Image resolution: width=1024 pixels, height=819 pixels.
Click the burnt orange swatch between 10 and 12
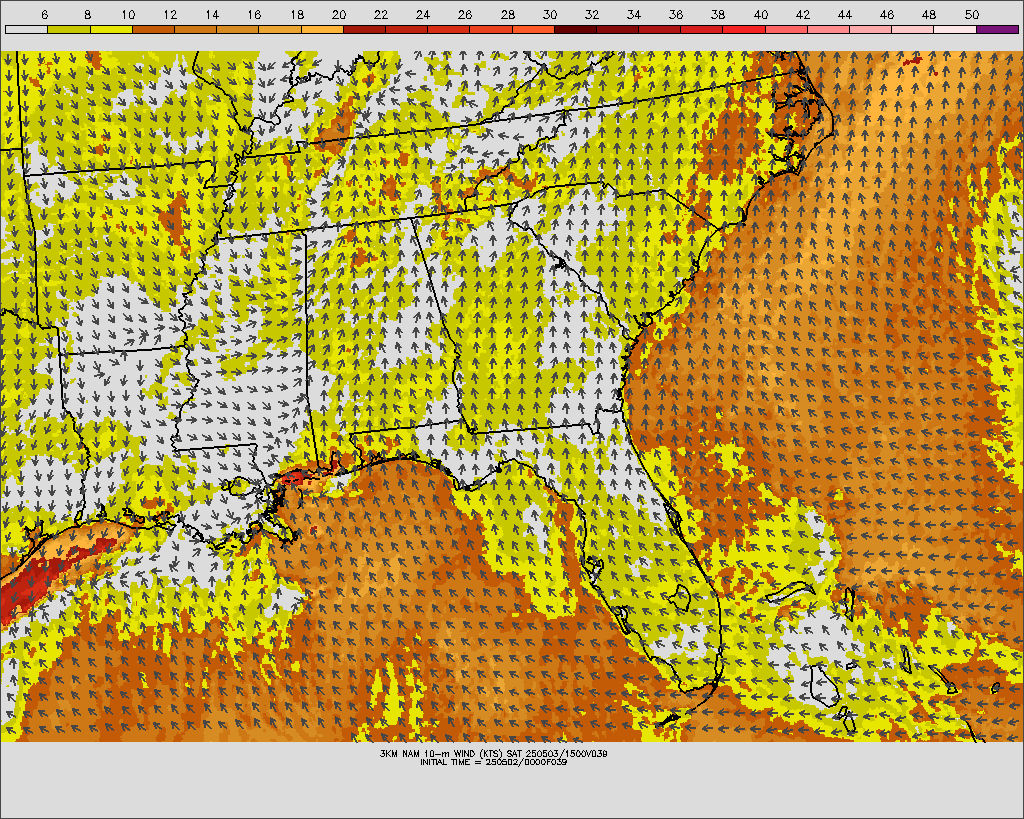153,29
